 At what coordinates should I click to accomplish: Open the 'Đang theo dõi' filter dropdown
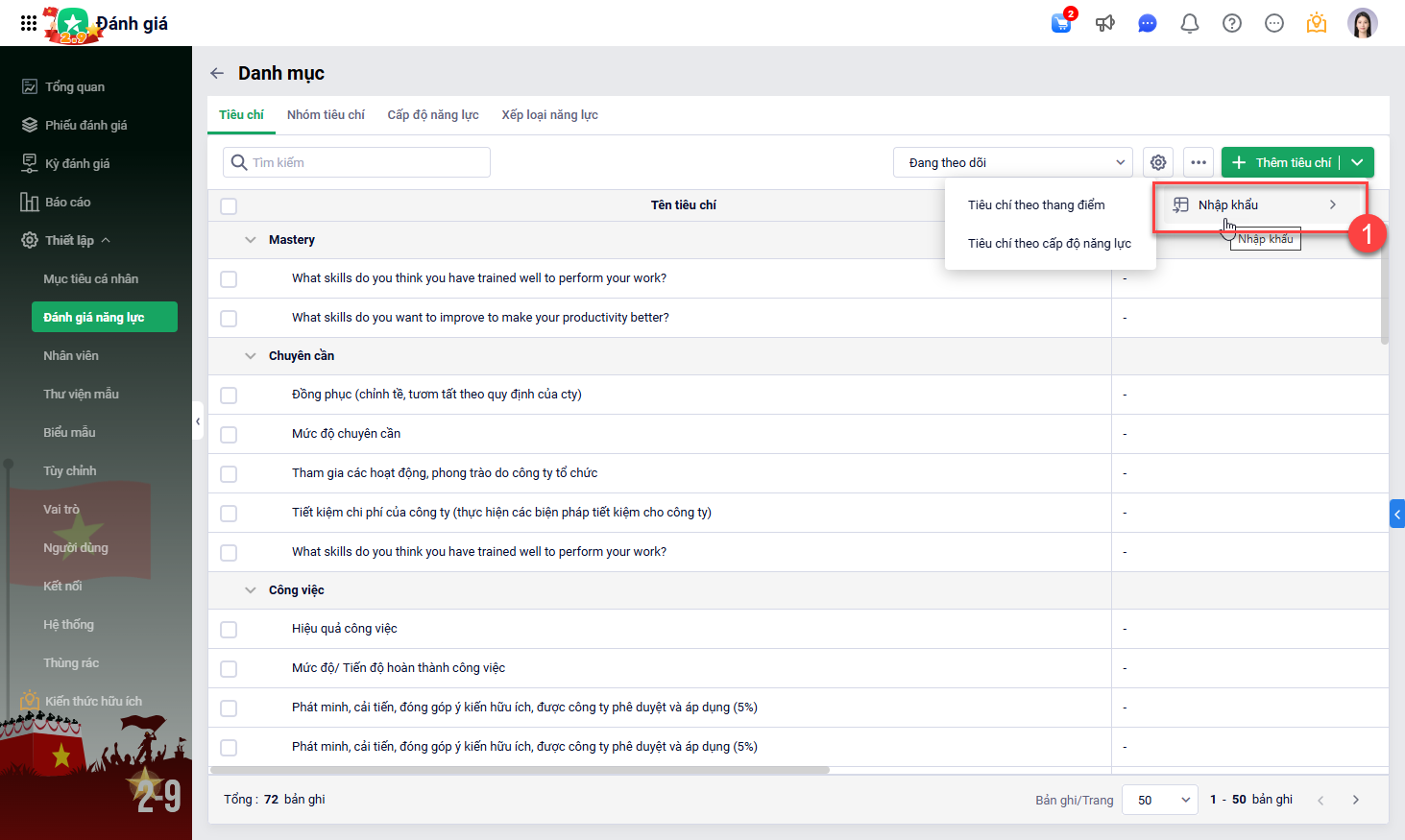[x=1013, y=162]
